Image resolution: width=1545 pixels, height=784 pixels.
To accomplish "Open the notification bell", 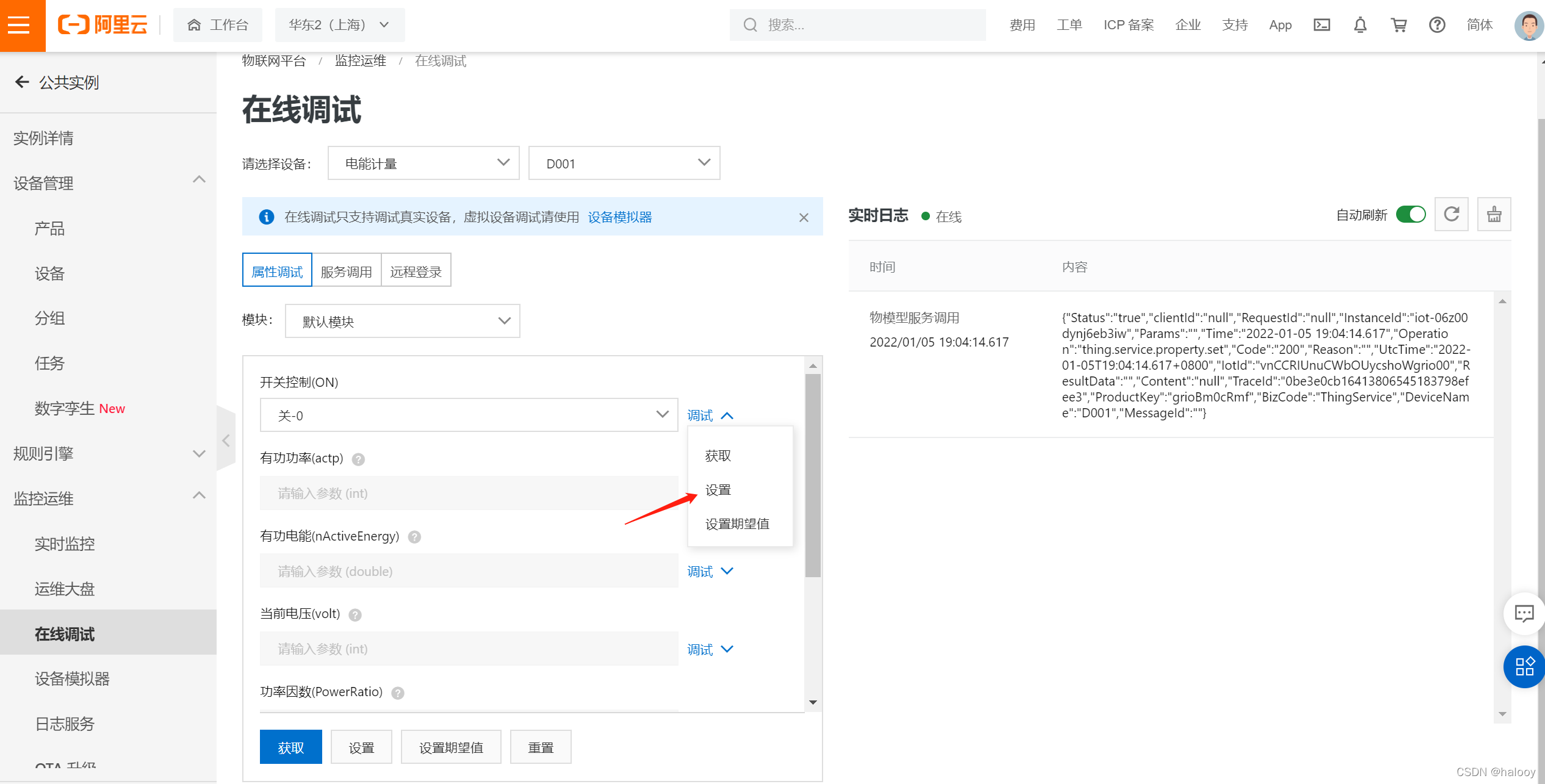I will click(x=1360, y=25).
